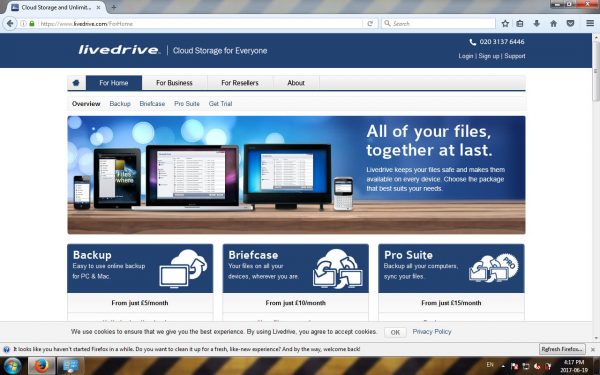Click the home icon in site navigation
Image resolution: width=600 pixels, height=375 pixels.
pos(76,83)
